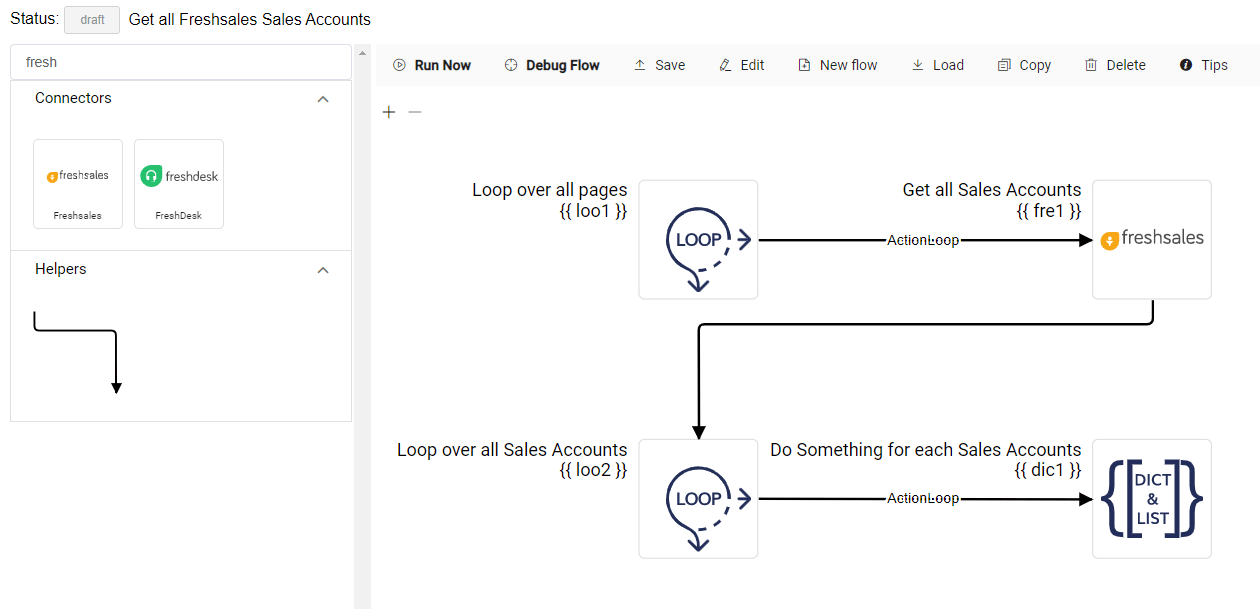Image resolution: width=1260 pixels, height=609 pixels.
Task: Click the ActionLoop label after loo2
Action: [923, 498]
